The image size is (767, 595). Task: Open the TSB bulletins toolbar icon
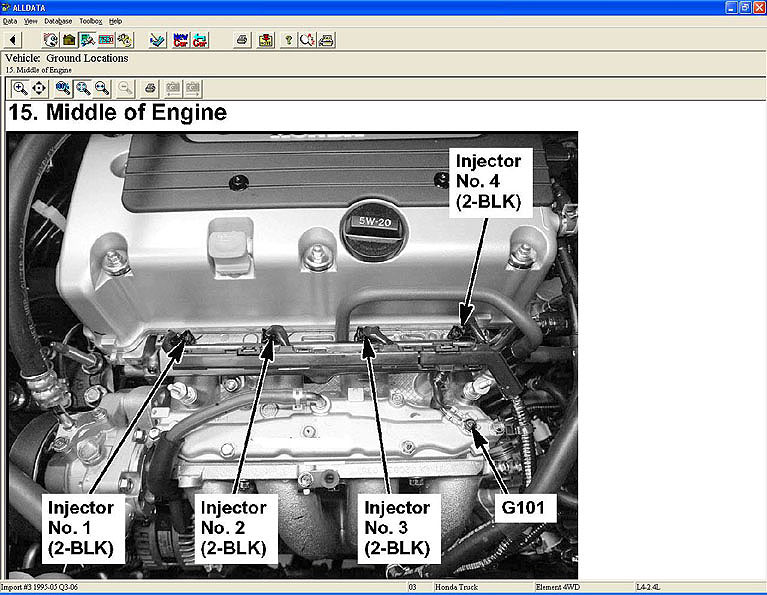105,40
